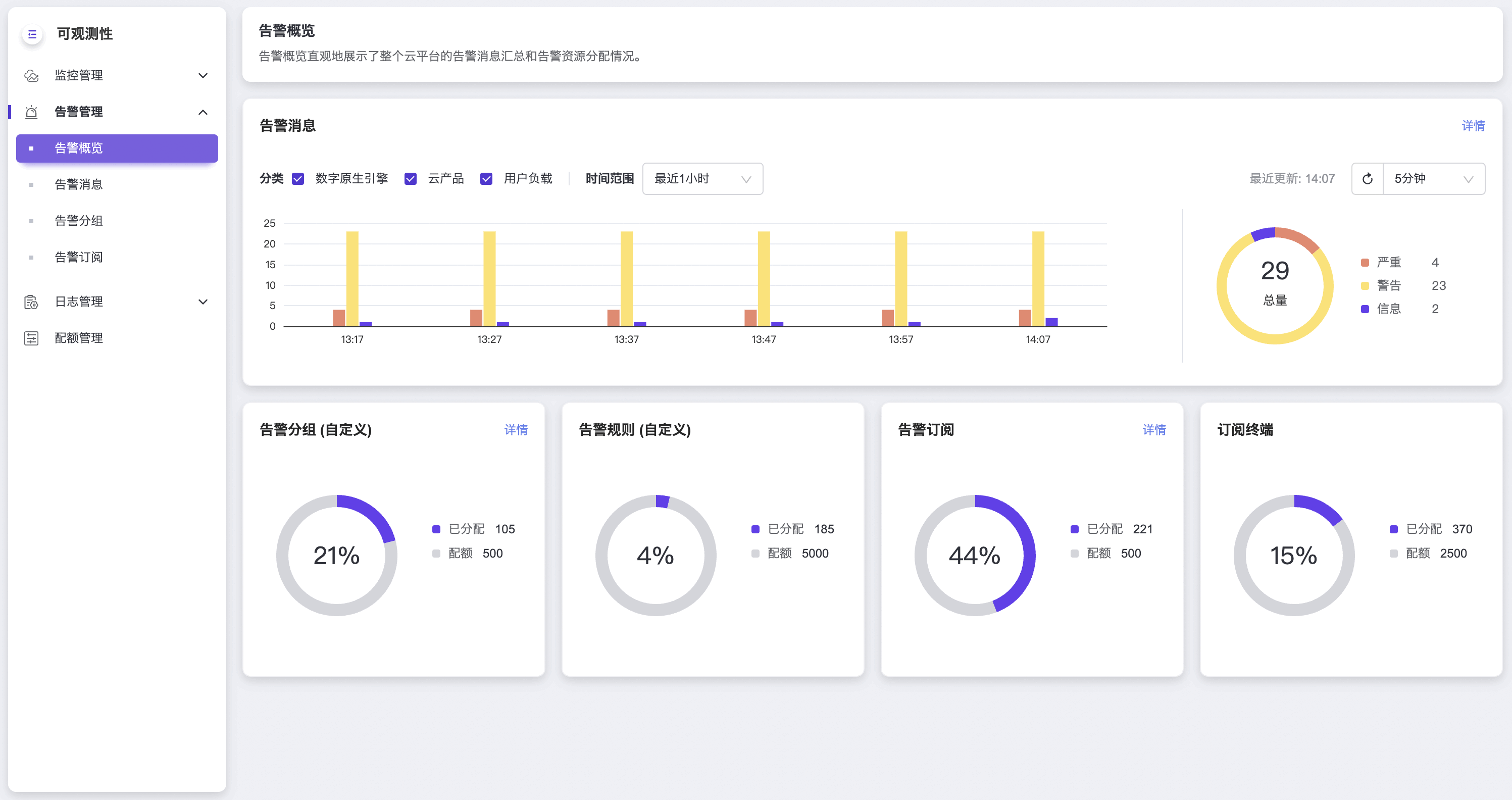Click the 警告 yellow legend swatch
Screen dimensions: 1512x800
(1365, 286)
